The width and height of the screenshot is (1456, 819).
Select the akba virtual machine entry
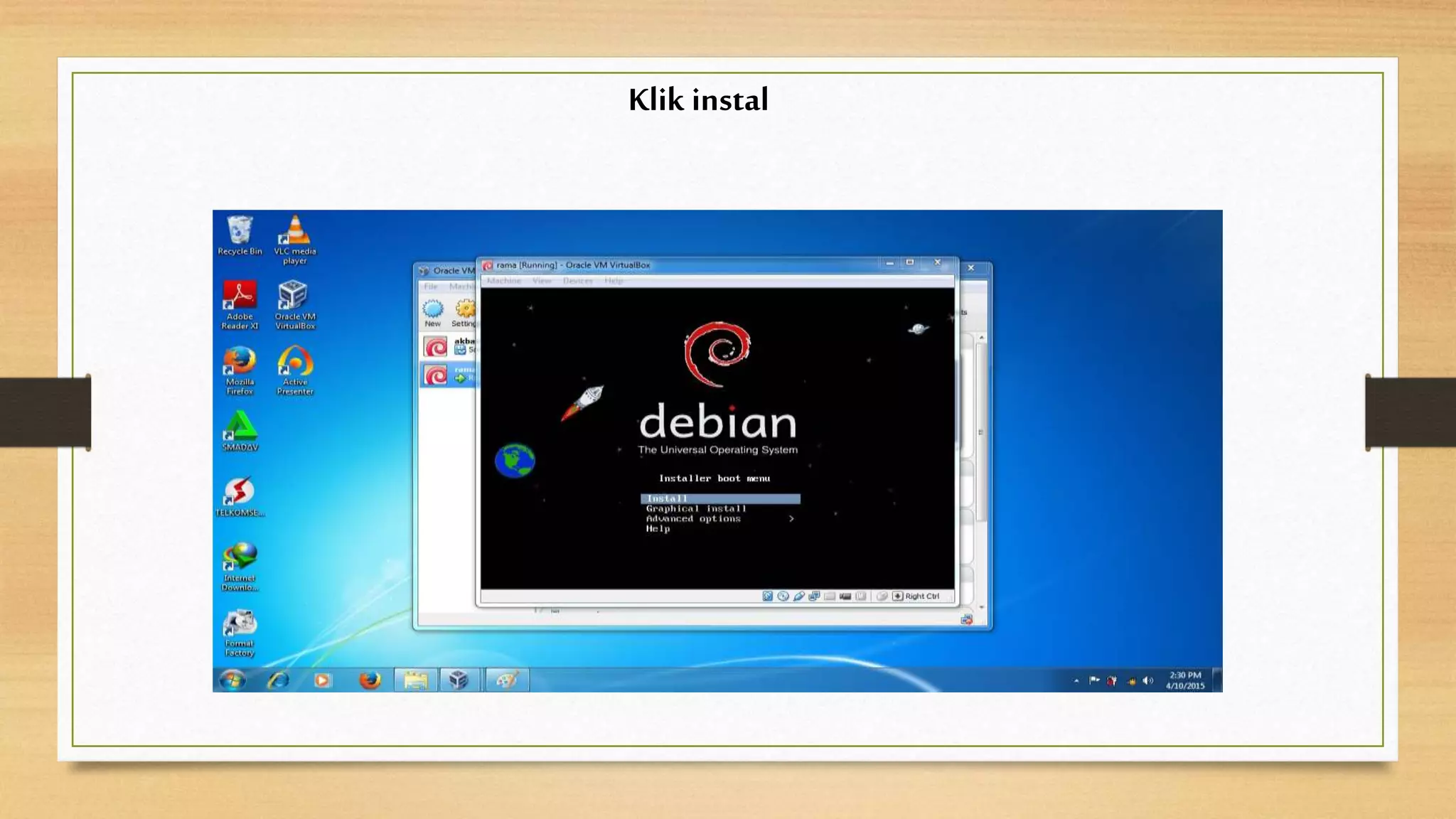click(x=449, y=346)
